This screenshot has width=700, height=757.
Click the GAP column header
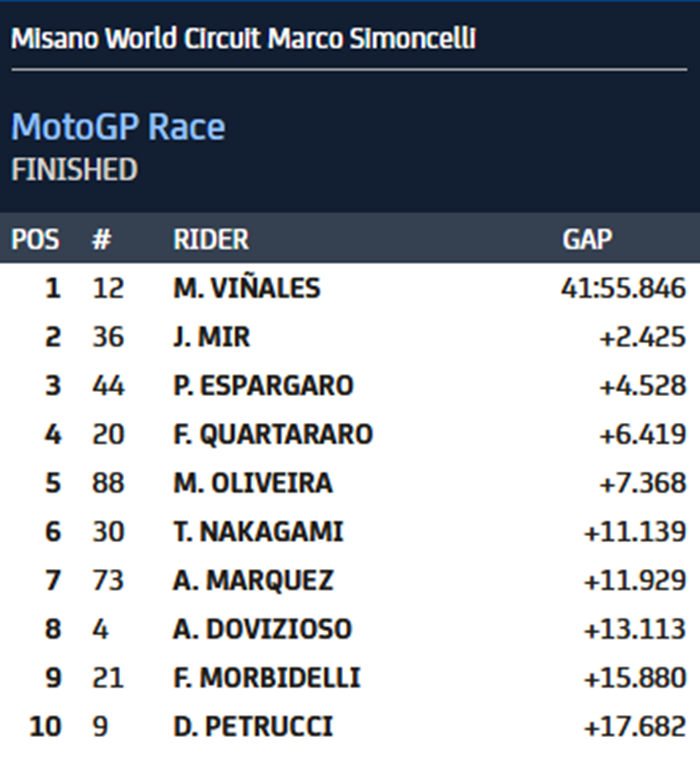pyautogui.click(x=587, y=240)
